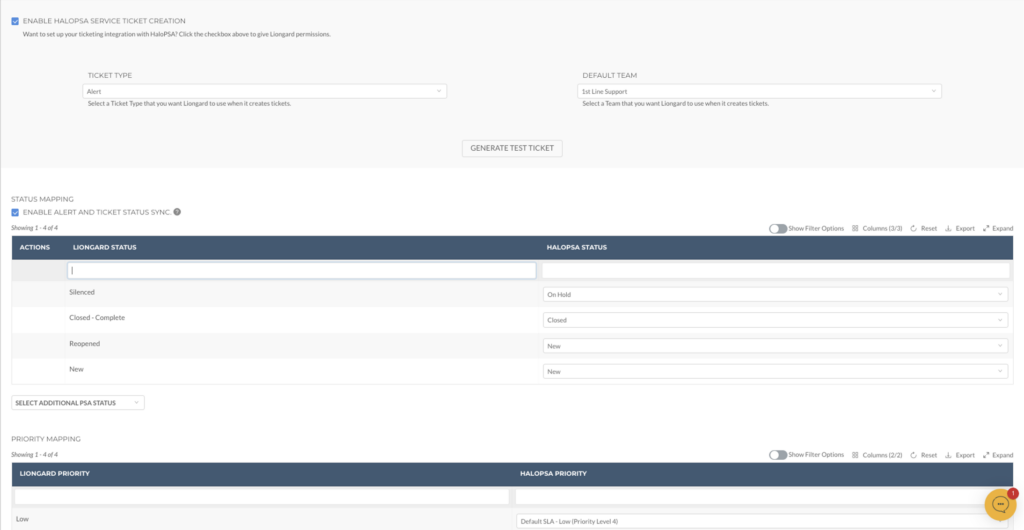Open the Default Team dropdown

pos(760,91)
